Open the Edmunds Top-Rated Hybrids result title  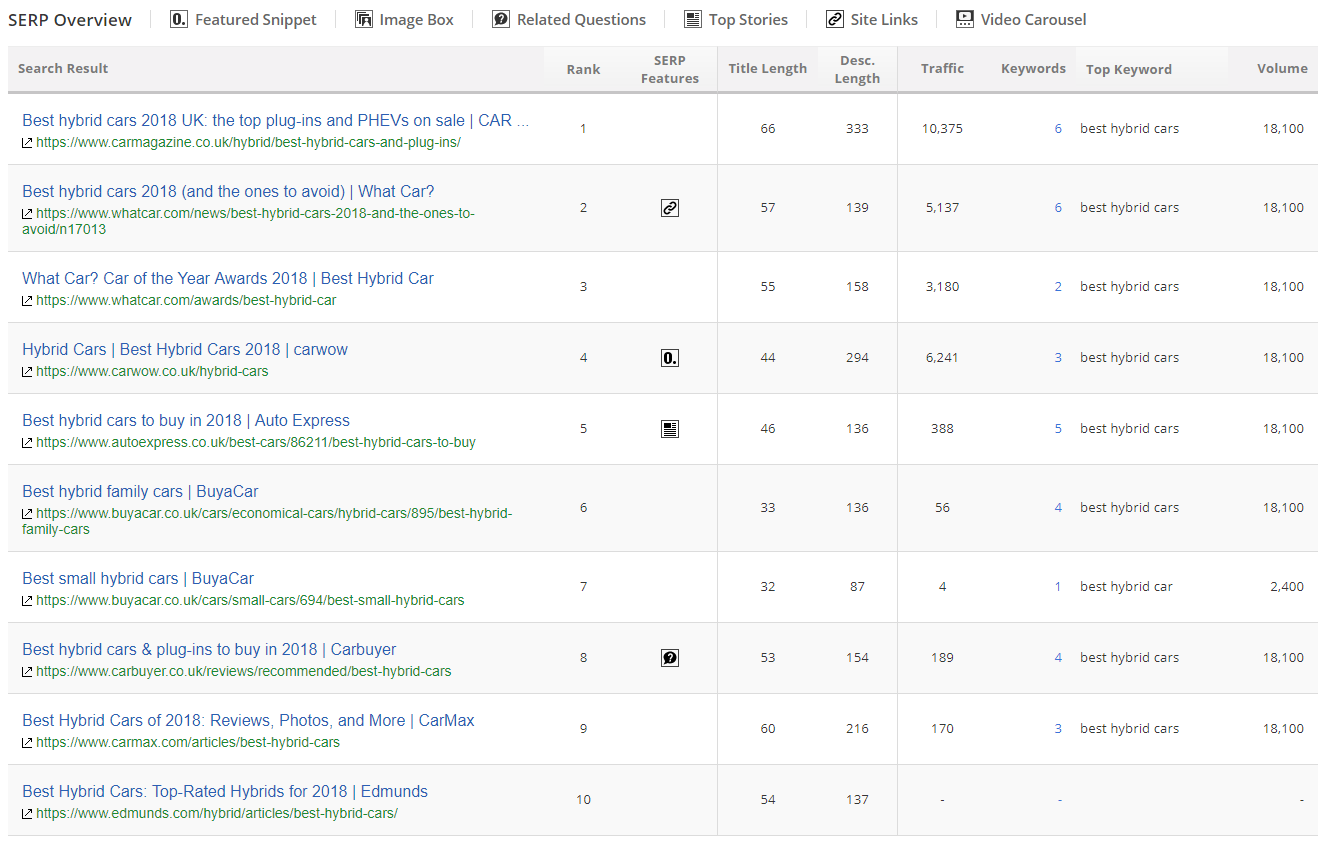click(225, 791)
